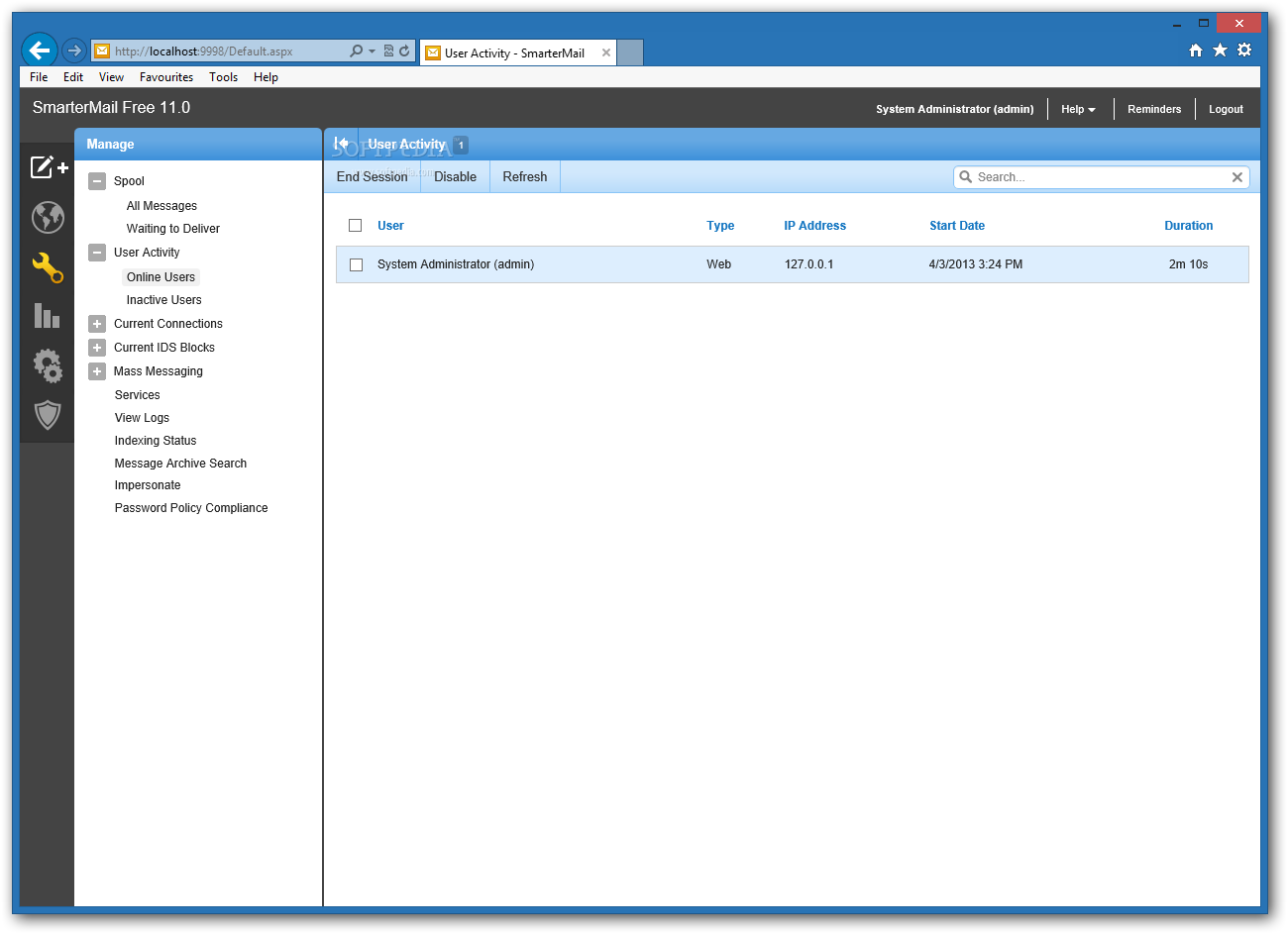Click the Disable button

(456, 177)
